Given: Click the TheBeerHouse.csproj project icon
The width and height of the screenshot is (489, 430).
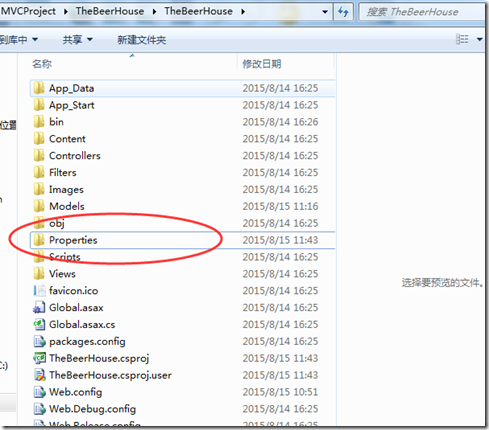Looking at the screenshot, I should (39, 358).
